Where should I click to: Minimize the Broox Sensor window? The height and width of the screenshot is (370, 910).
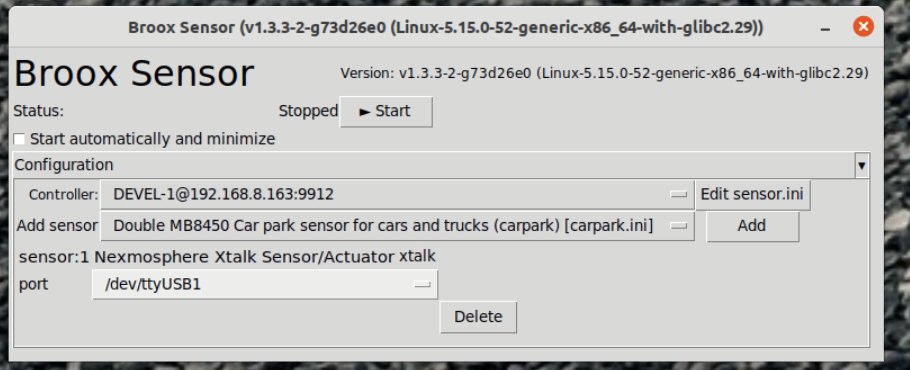(x=825, y=28)
